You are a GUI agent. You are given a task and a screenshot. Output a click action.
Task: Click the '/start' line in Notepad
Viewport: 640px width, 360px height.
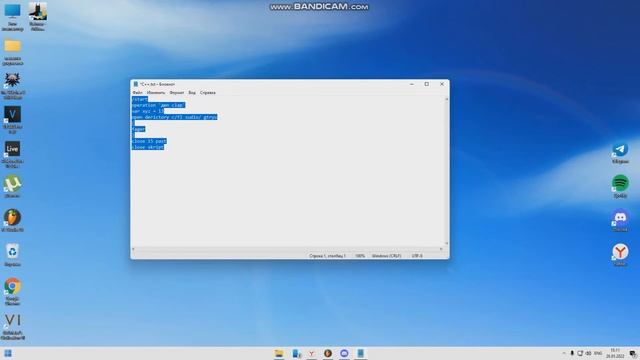click(x=140, y=99)
